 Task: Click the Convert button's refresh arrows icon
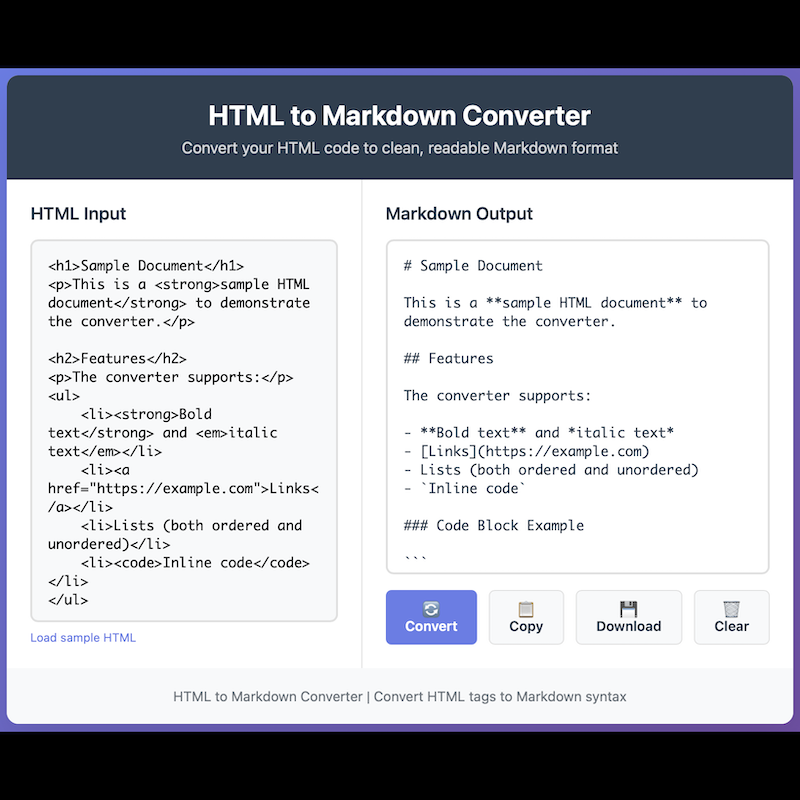point(431,608)
